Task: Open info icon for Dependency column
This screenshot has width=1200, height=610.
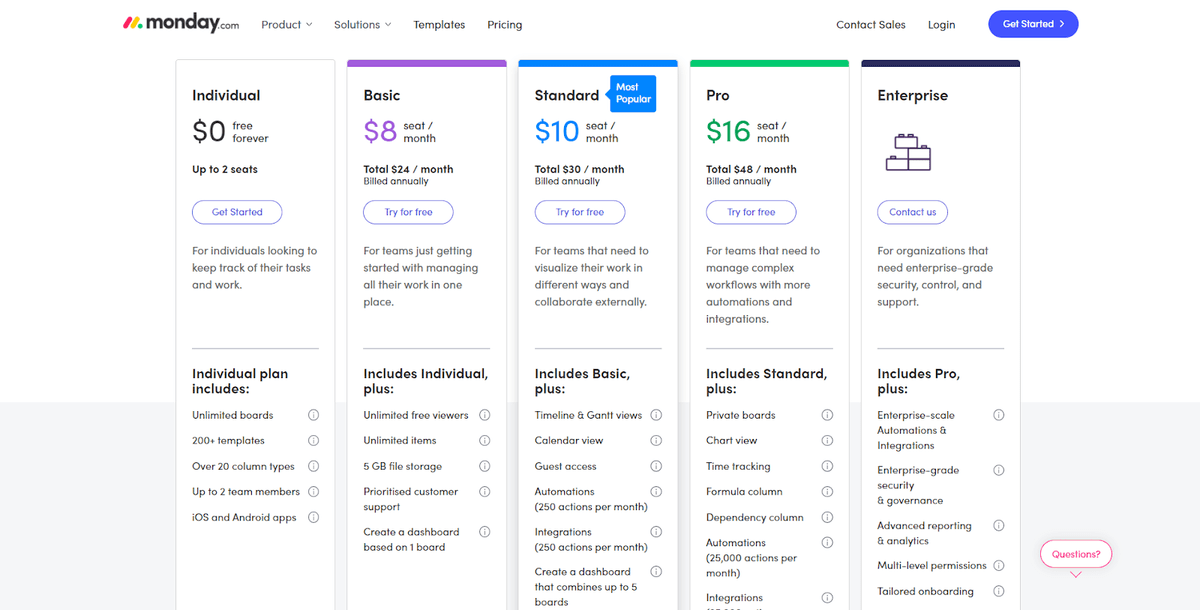Action: (827, 517)
